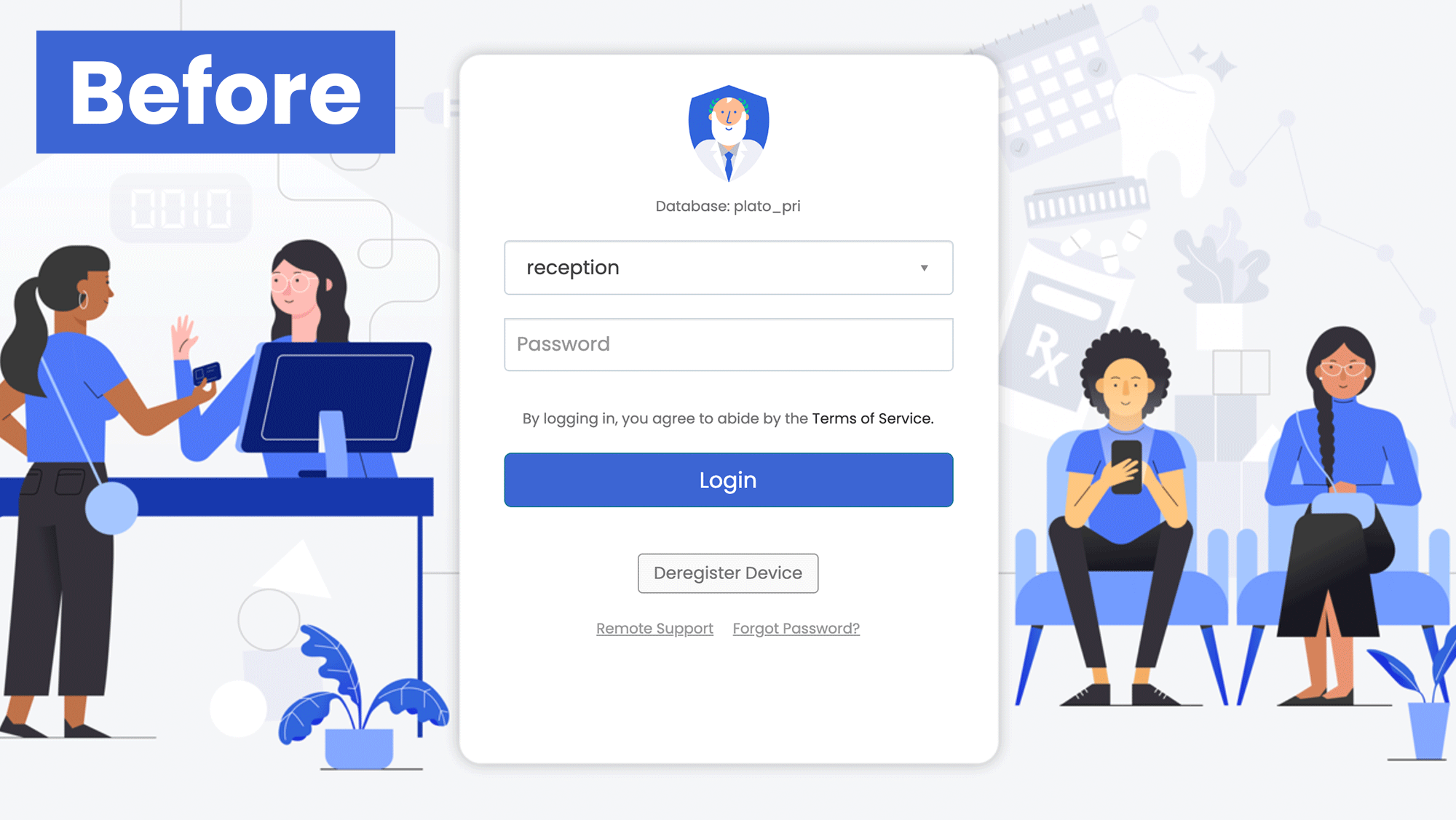Click the Remote Support link
The height and width of the screenshot is (820, 1456).
tap(654, 628)
